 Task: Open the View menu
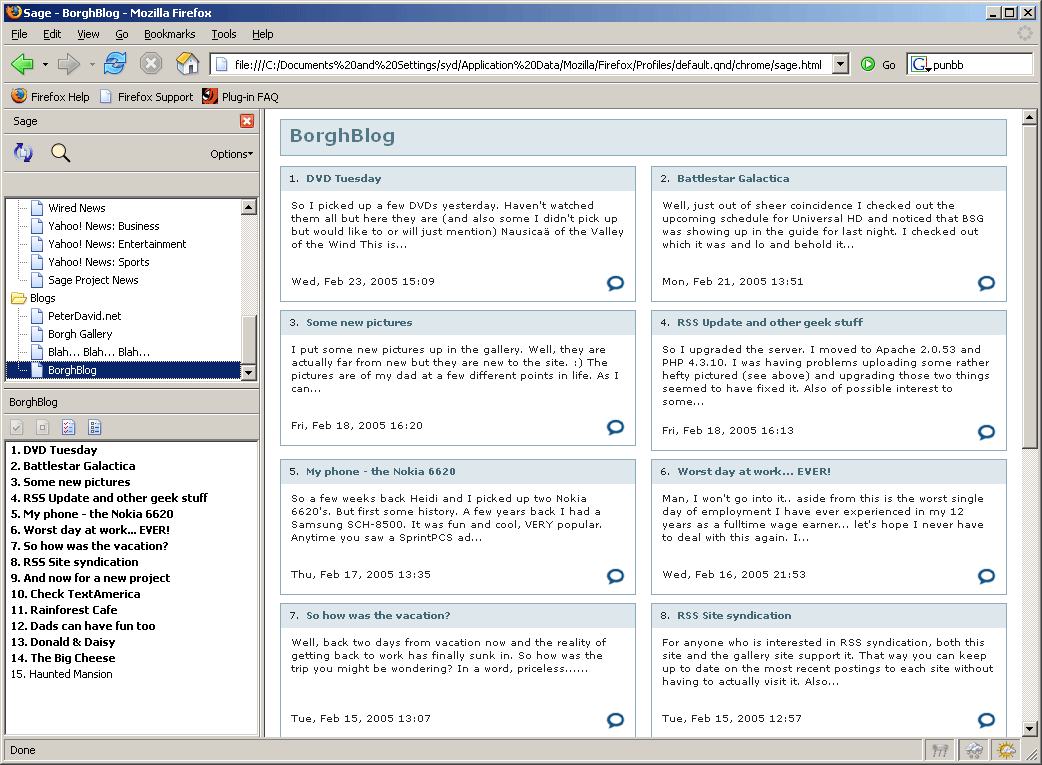click(88, 34)
